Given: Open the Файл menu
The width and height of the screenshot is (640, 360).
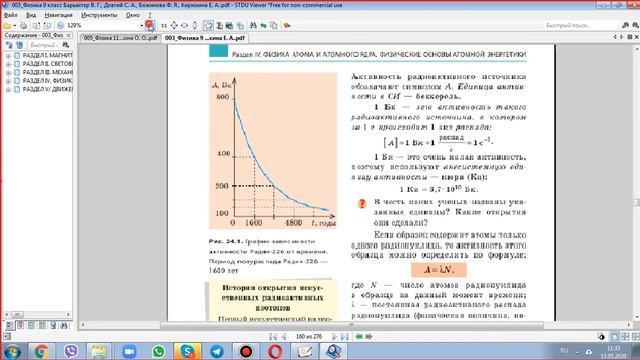Looking at the screenshot, I should pyautogui.click(x=11, y=15).
